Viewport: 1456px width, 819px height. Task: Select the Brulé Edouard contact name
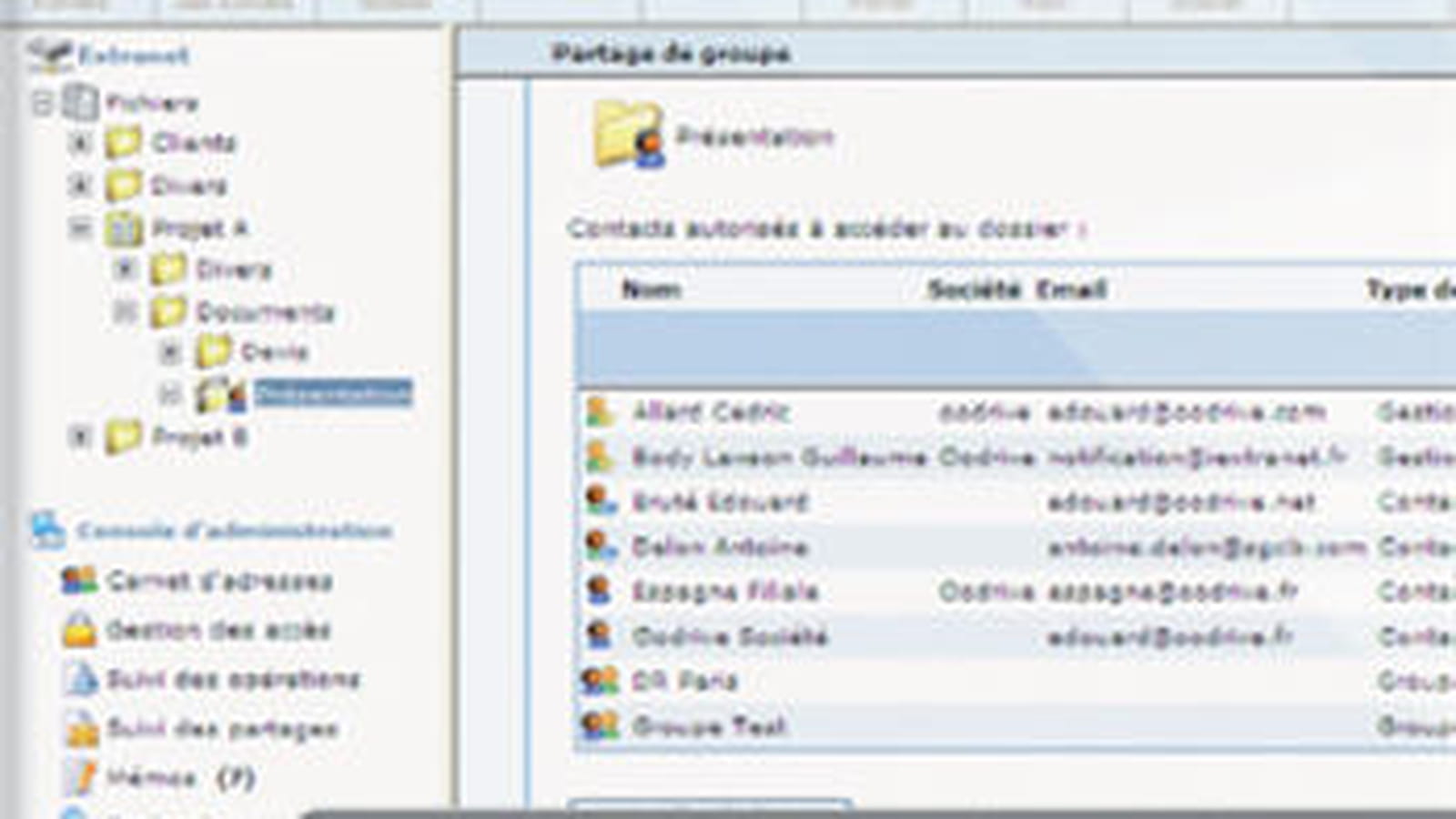click(720, 501)
